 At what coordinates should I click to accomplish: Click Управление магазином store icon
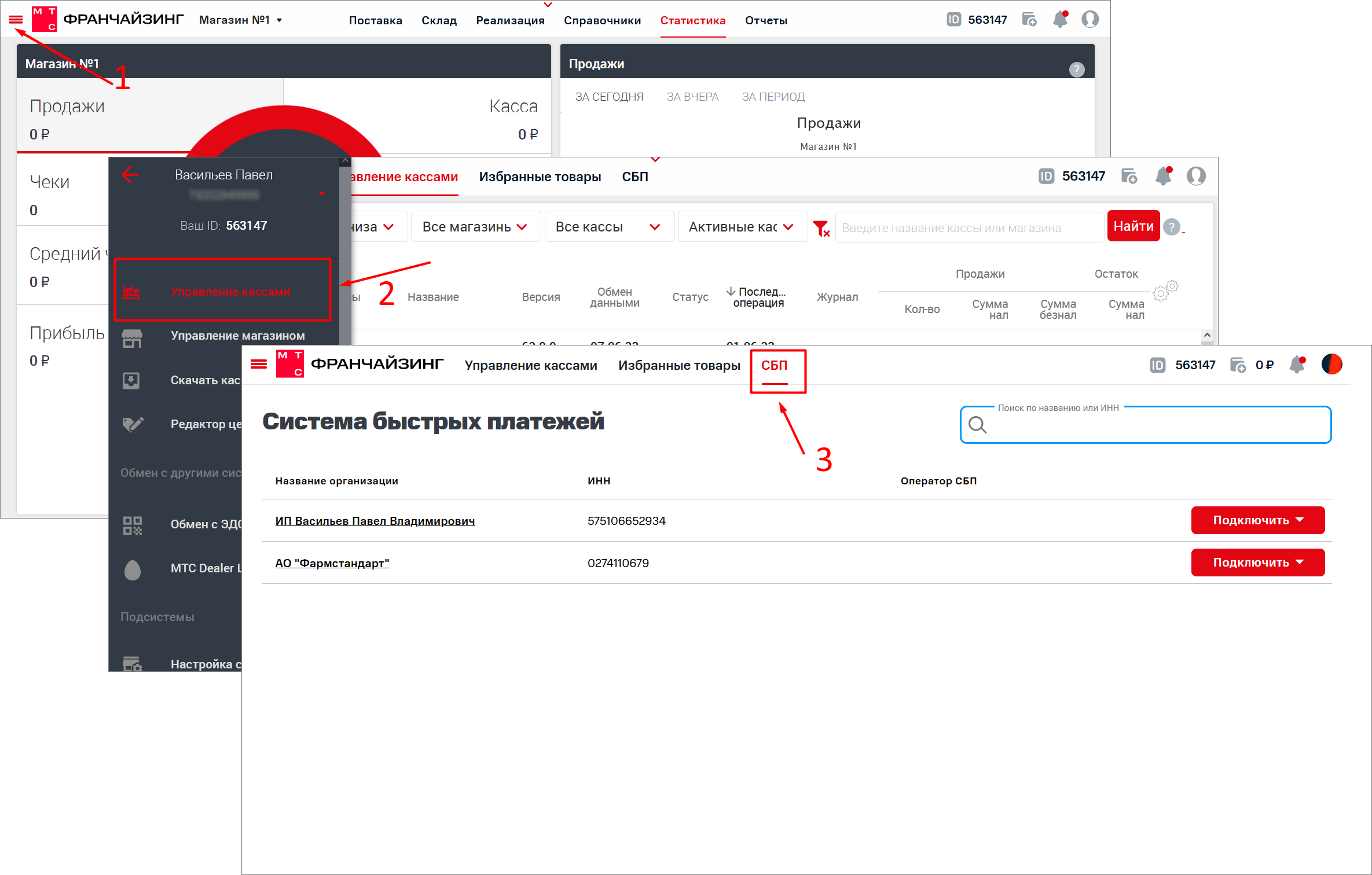pos(132,338)
